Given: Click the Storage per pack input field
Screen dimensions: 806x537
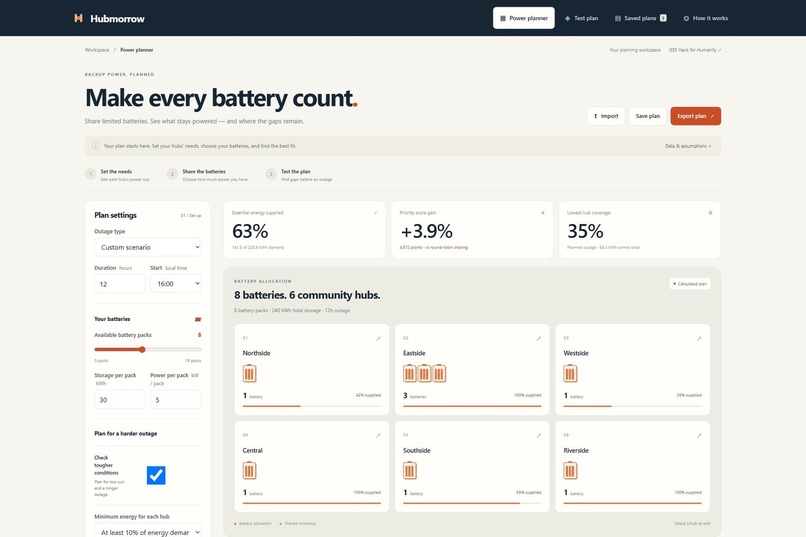Looking at the screenshot, I should point(119,399).
